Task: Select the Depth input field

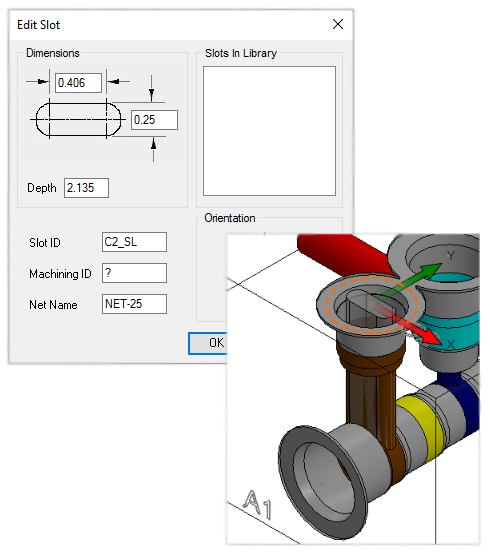Action: 86,188
